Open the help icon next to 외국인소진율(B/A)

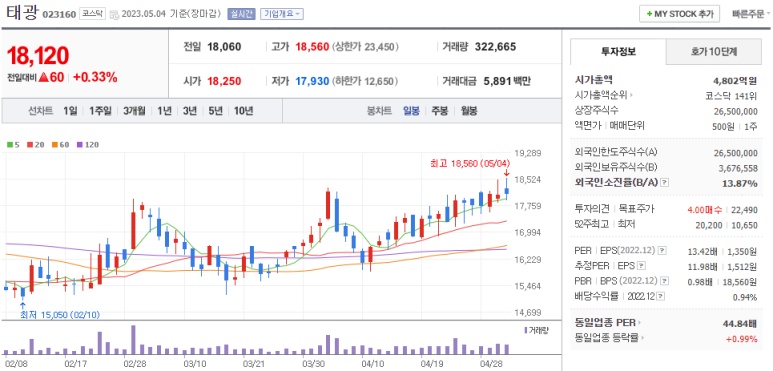pyautogui.click(x=665, y=182)
